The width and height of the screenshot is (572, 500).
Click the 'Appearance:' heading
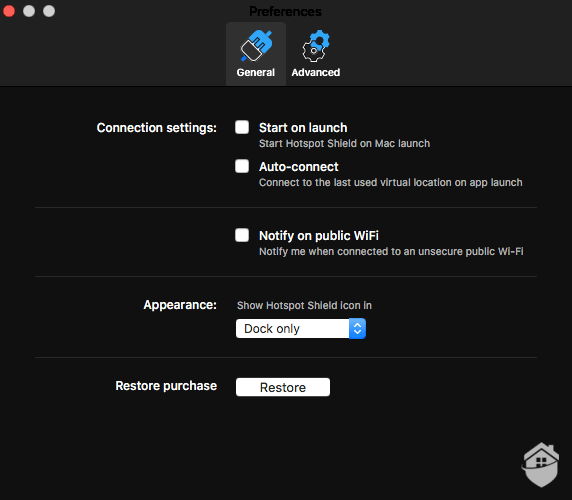[x=180, y=305]
